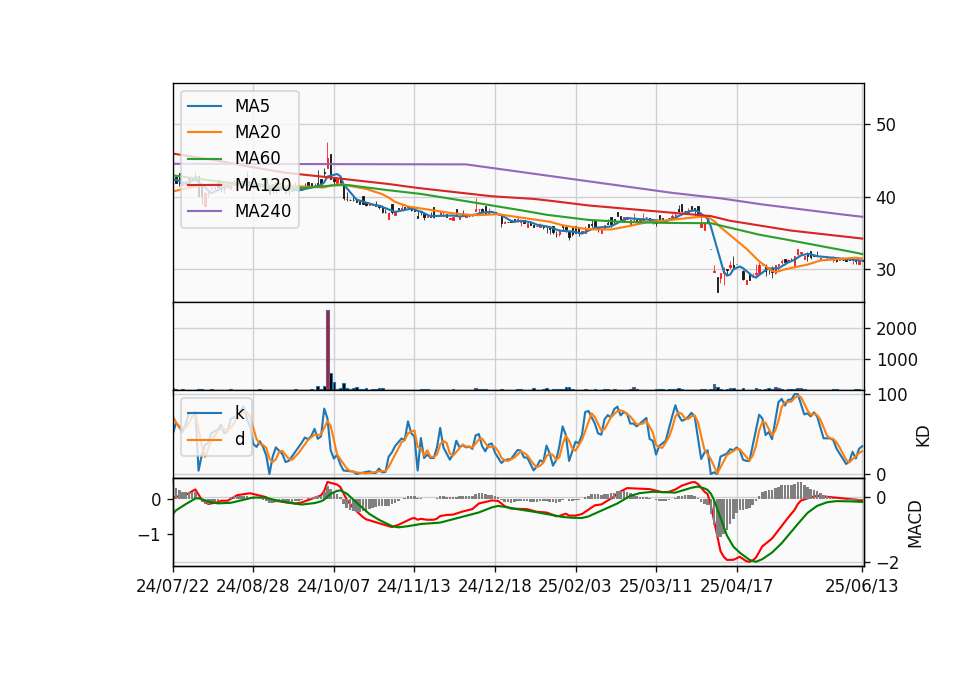Click the MACD left axis value −1

(x=149, y=535)
